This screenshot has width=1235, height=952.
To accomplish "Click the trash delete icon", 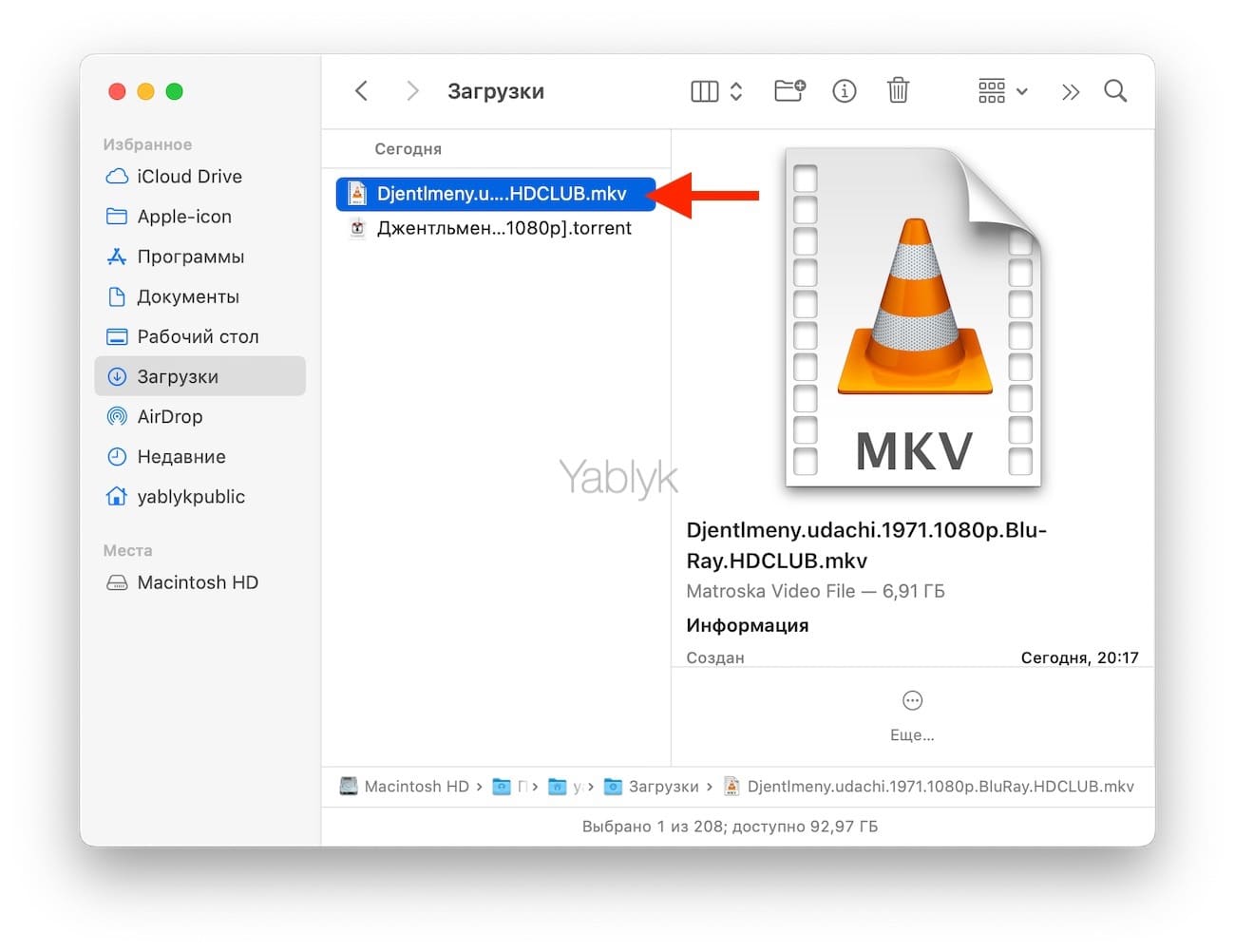I will 898,91.
